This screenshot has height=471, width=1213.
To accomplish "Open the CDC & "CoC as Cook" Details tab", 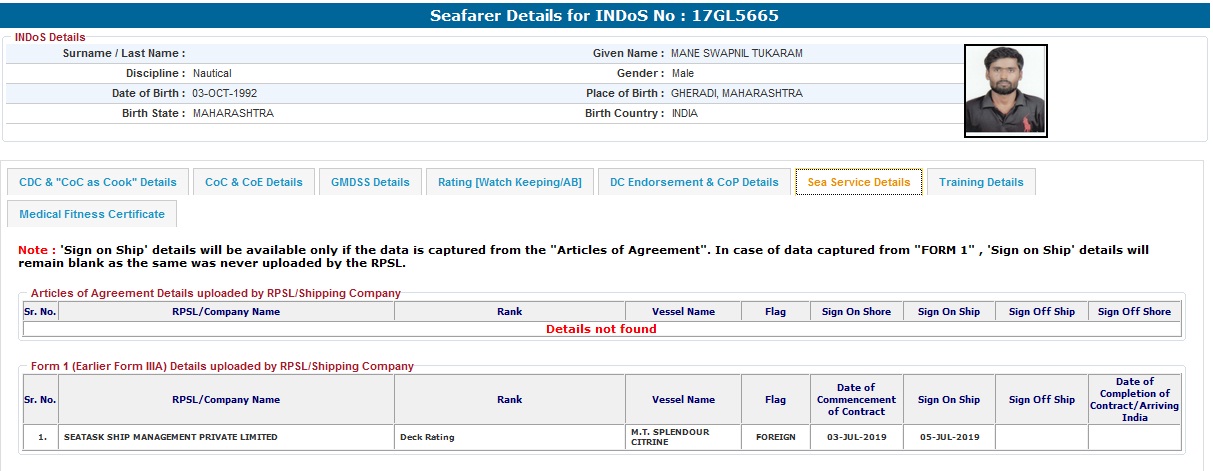I will click(98, 182).
